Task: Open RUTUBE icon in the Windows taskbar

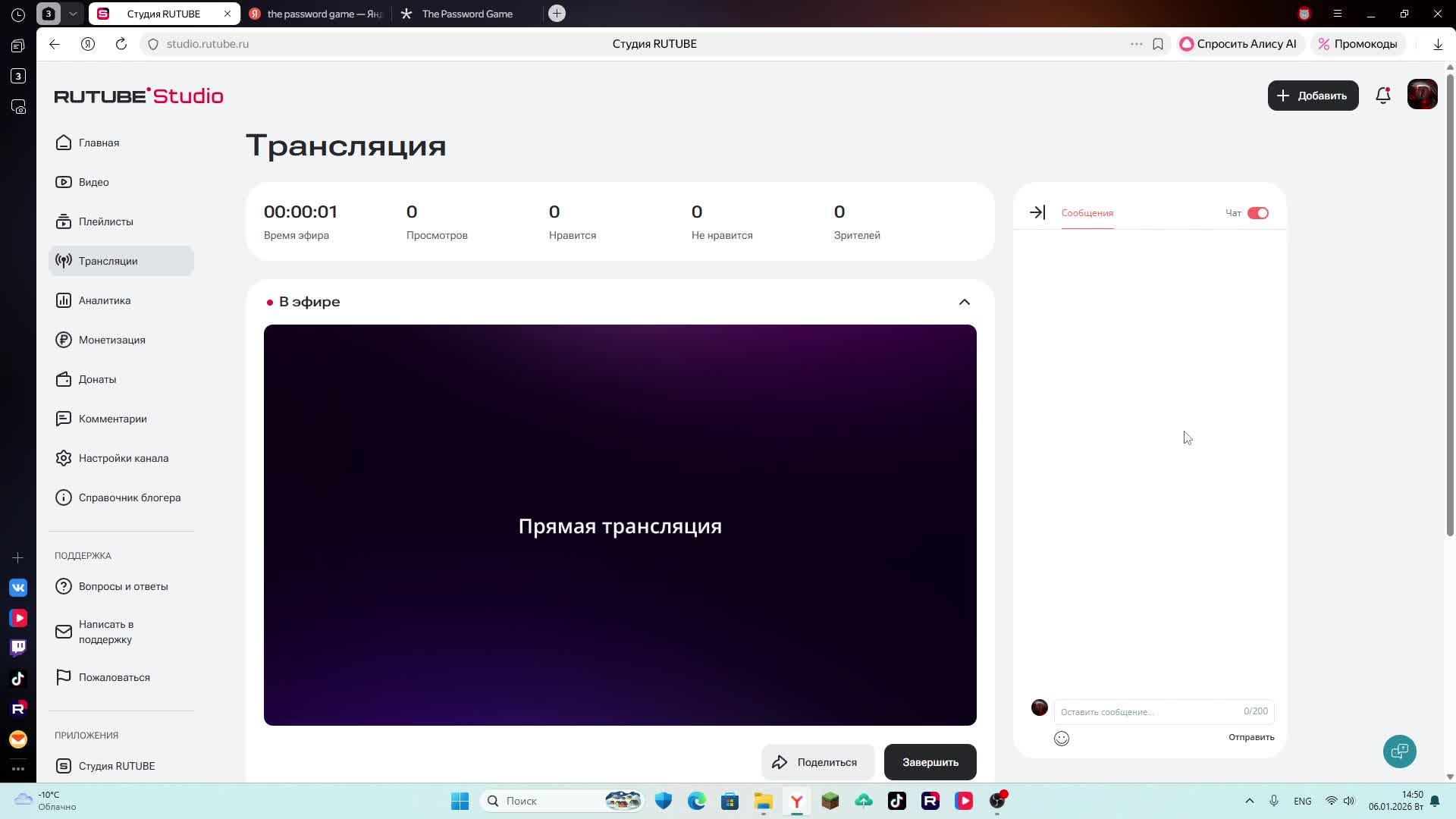Action: [x=930, y=801]
